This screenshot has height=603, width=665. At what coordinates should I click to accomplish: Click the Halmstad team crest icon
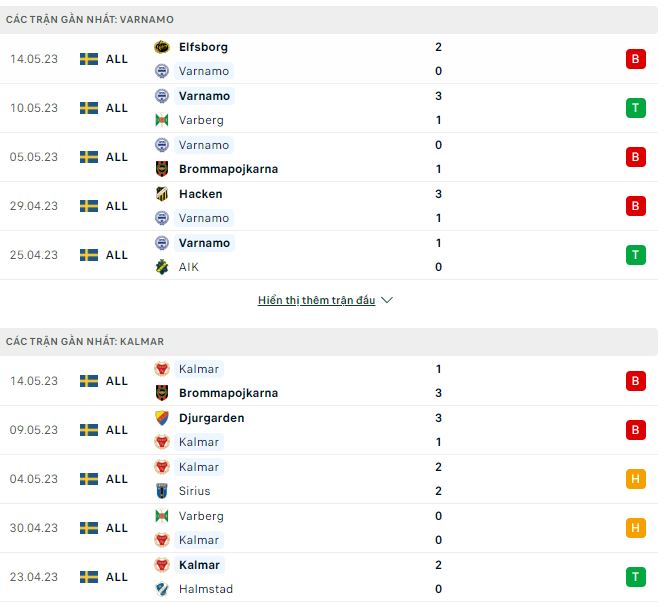click(162, 589)
